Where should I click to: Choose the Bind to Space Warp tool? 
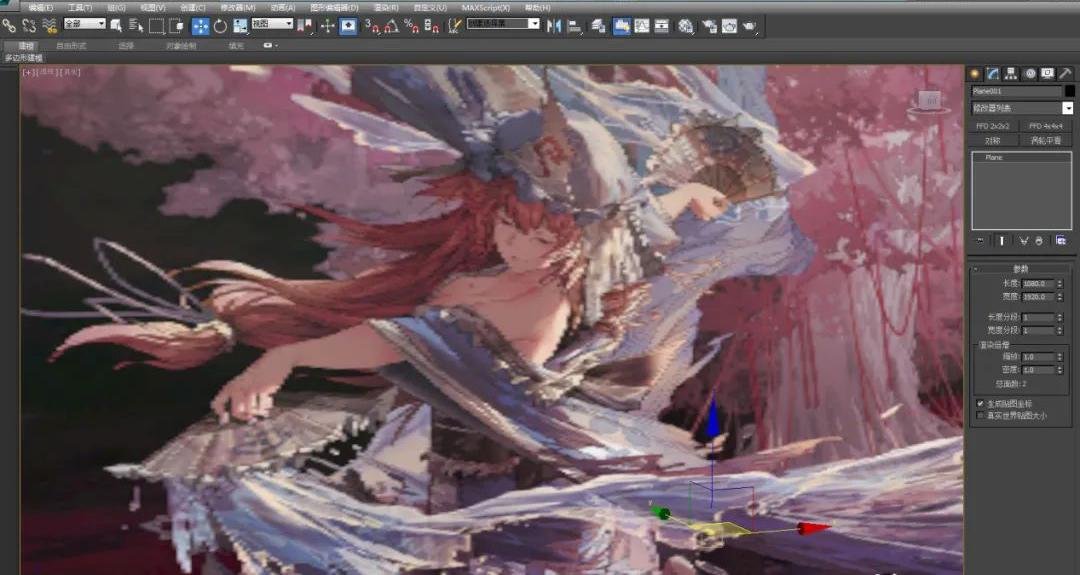tap(49, 26)
